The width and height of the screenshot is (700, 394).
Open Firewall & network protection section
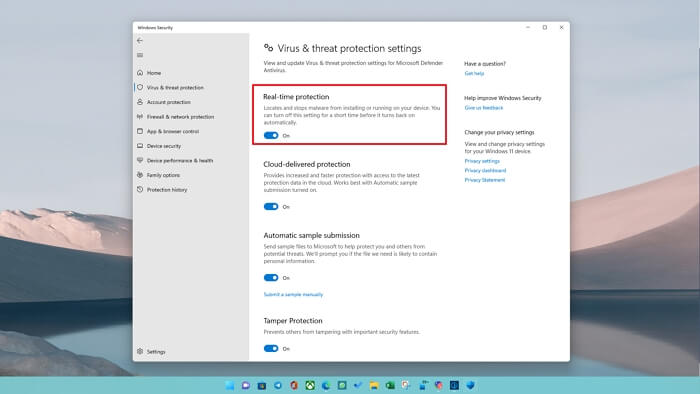click(180, 117)
